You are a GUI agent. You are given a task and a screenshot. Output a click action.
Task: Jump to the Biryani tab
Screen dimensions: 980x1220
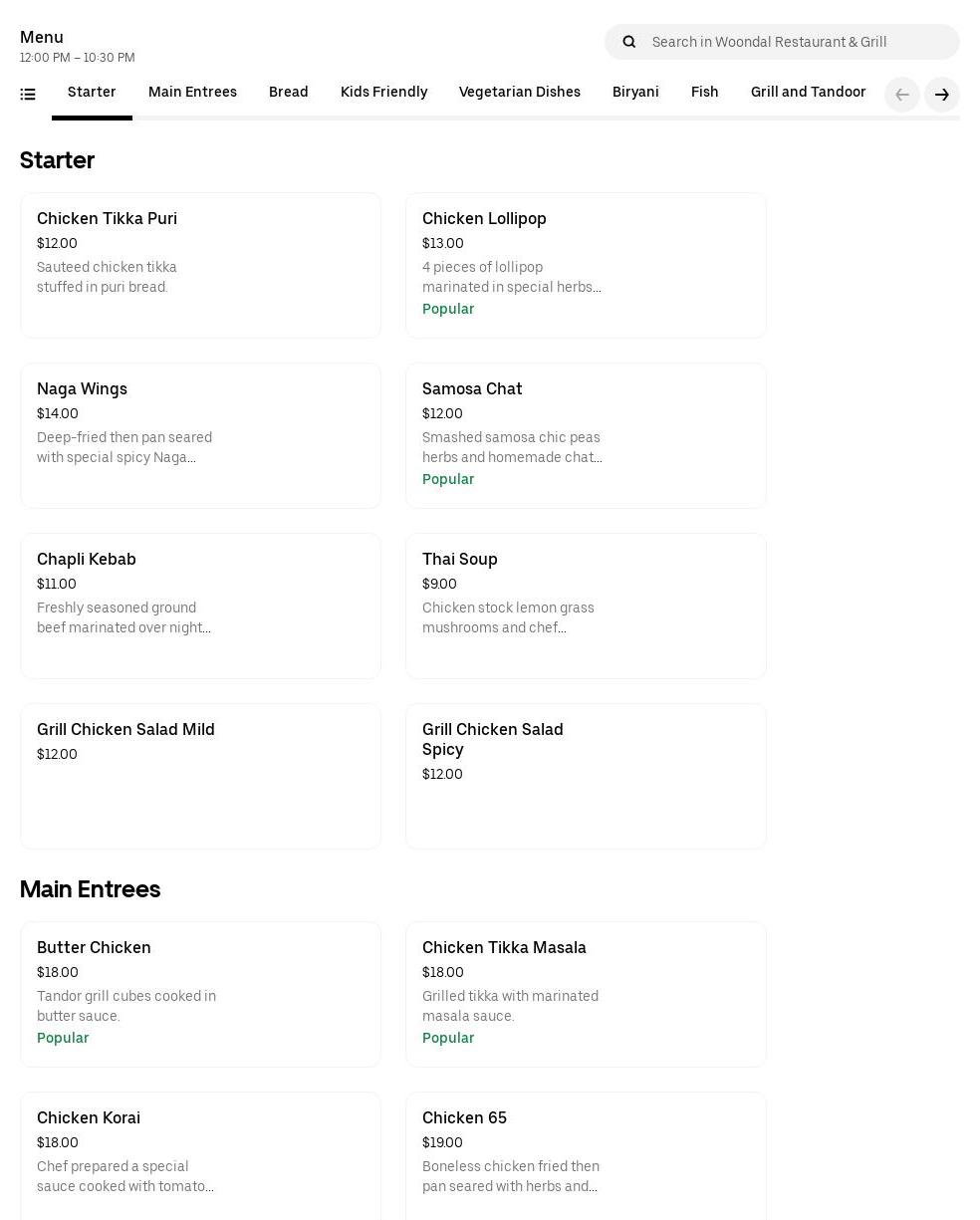[x=635, y=93]
